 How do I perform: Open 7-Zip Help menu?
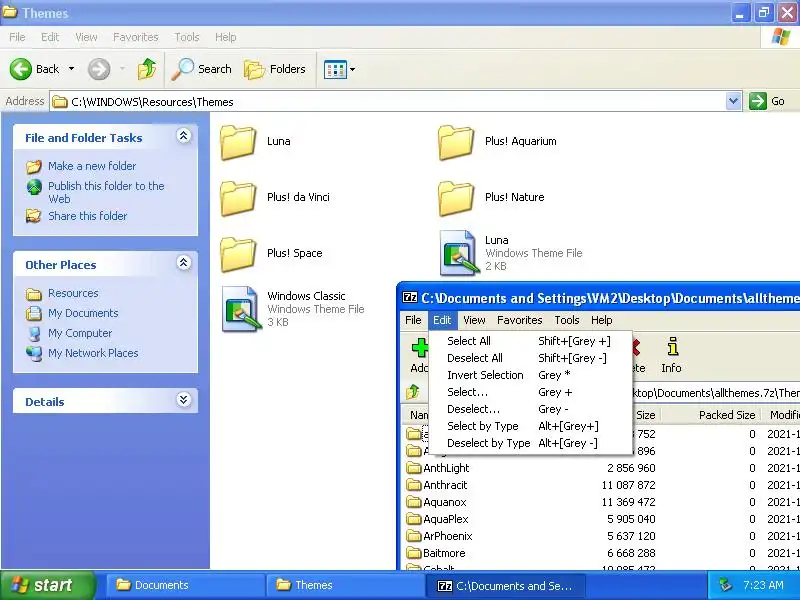[x=602, y=320]
